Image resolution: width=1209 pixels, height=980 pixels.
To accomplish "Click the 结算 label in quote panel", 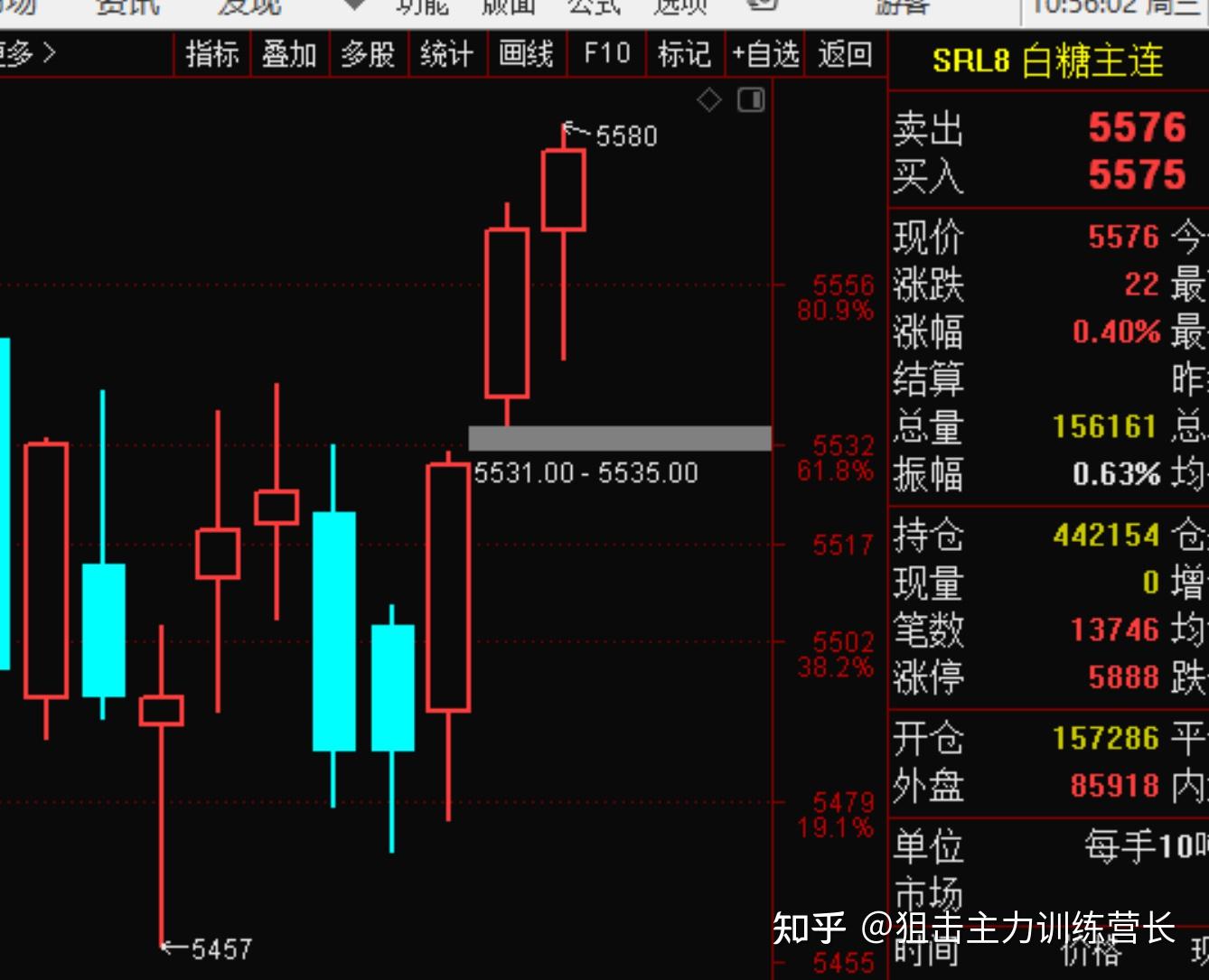I will pos(928,378).
